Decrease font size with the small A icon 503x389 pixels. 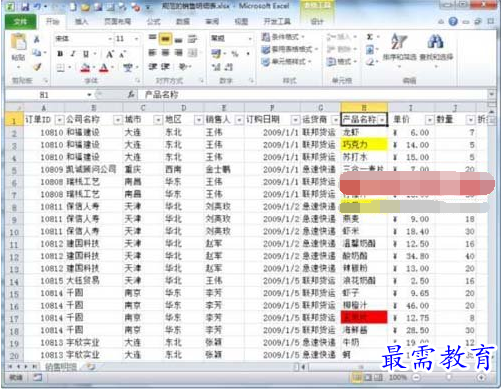pyautogui.click(x=122, y=54)
